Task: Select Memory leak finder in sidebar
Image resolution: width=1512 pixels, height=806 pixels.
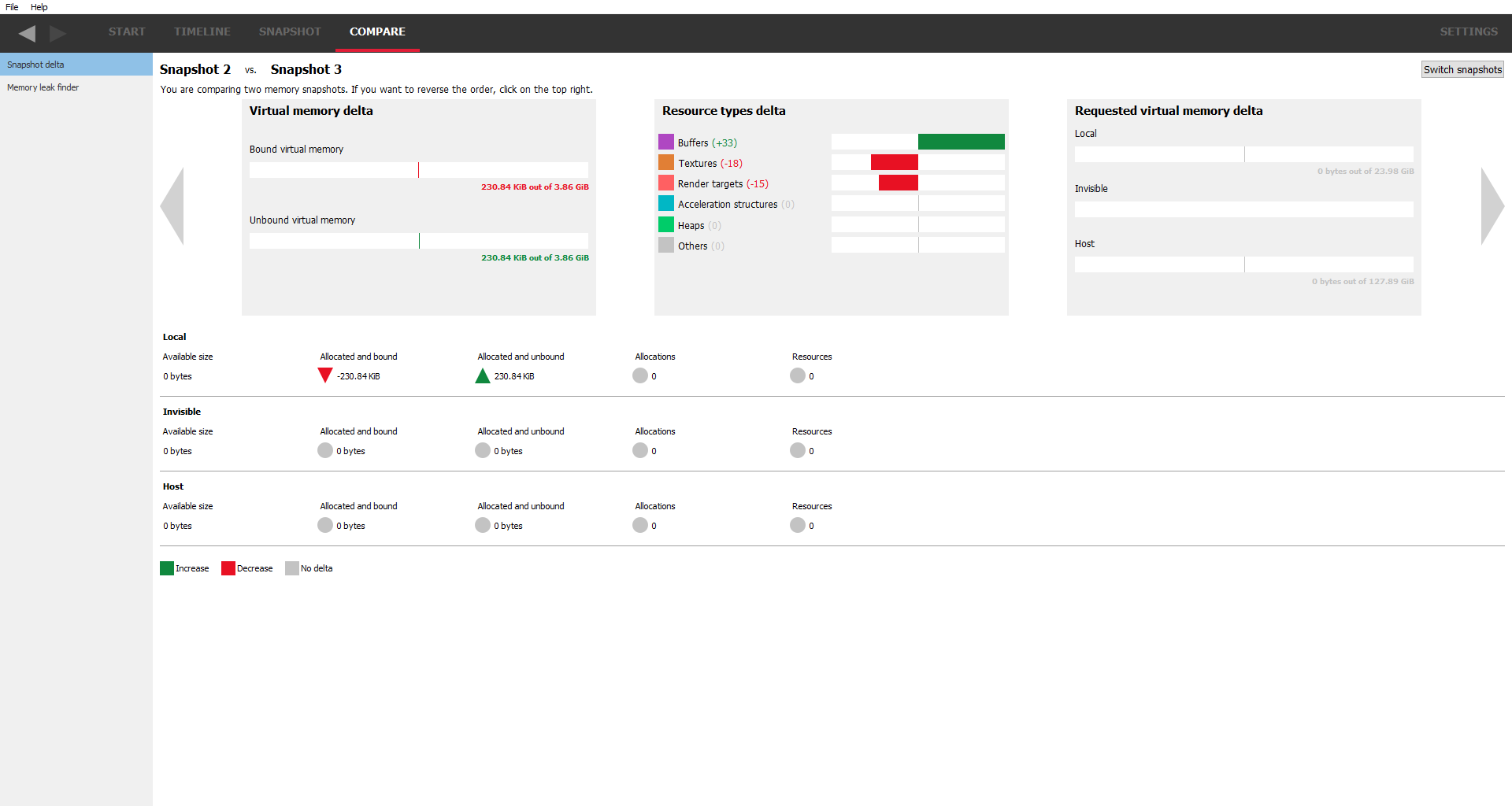Action: tap(43, 87)
